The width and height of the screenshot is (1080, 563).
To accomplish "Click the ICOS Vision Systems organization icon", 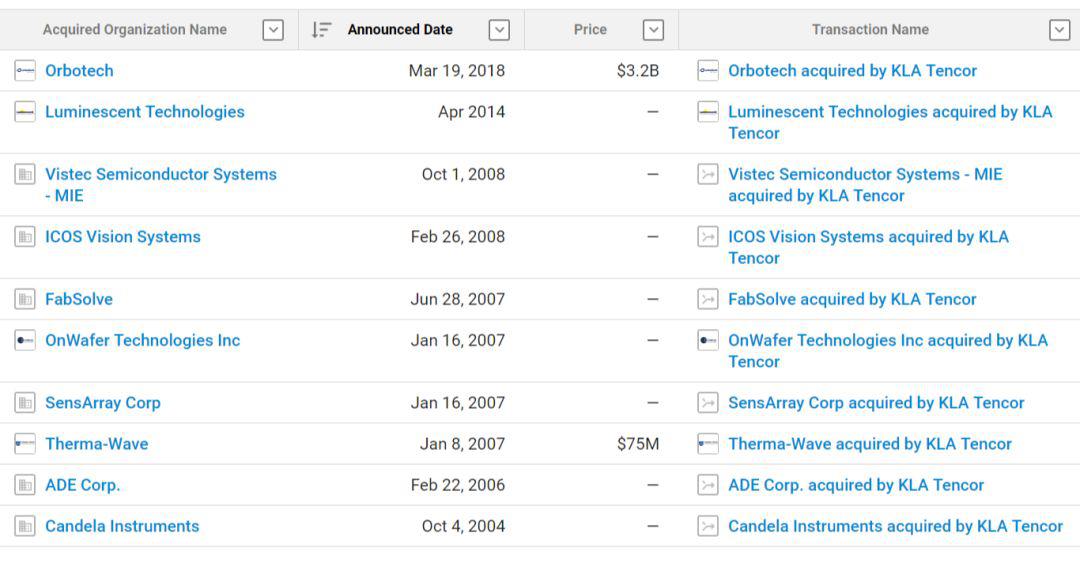I will coord(25,237).
